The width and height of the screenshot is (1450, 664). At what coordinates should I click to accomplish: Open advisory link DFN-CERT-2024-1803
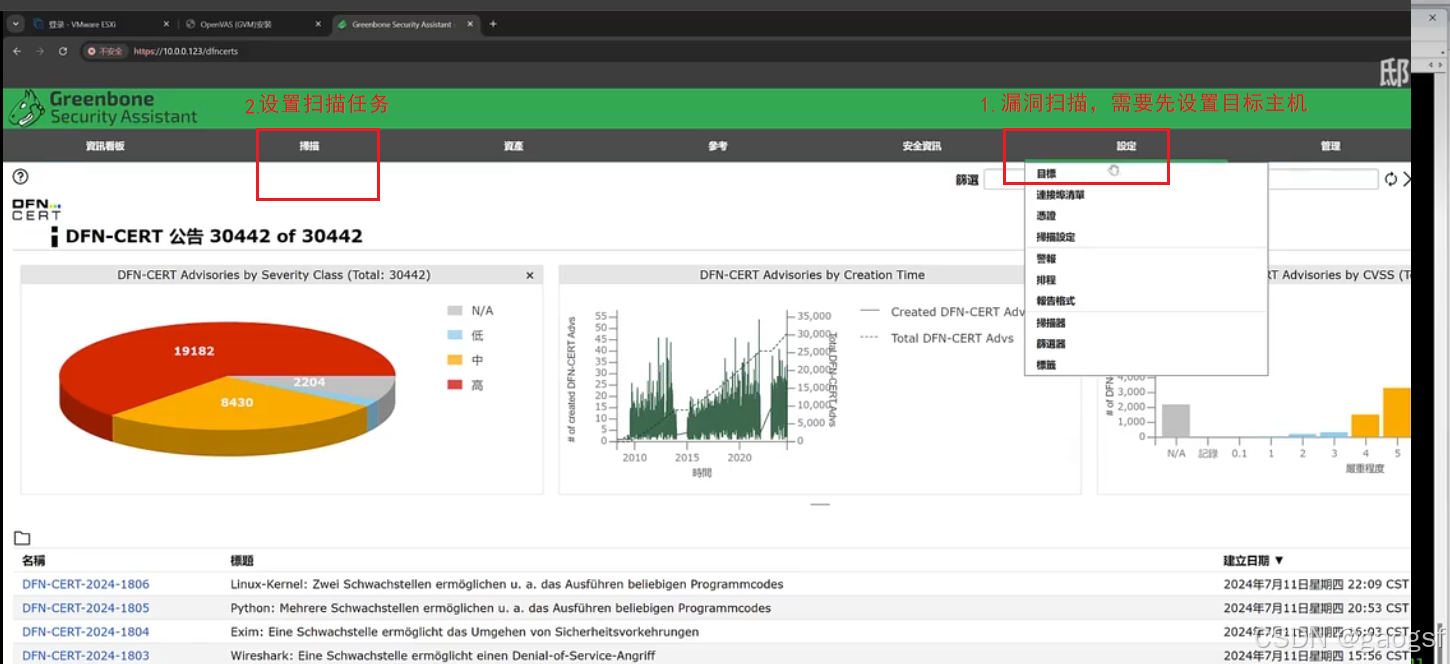click(x=86, y=655)
